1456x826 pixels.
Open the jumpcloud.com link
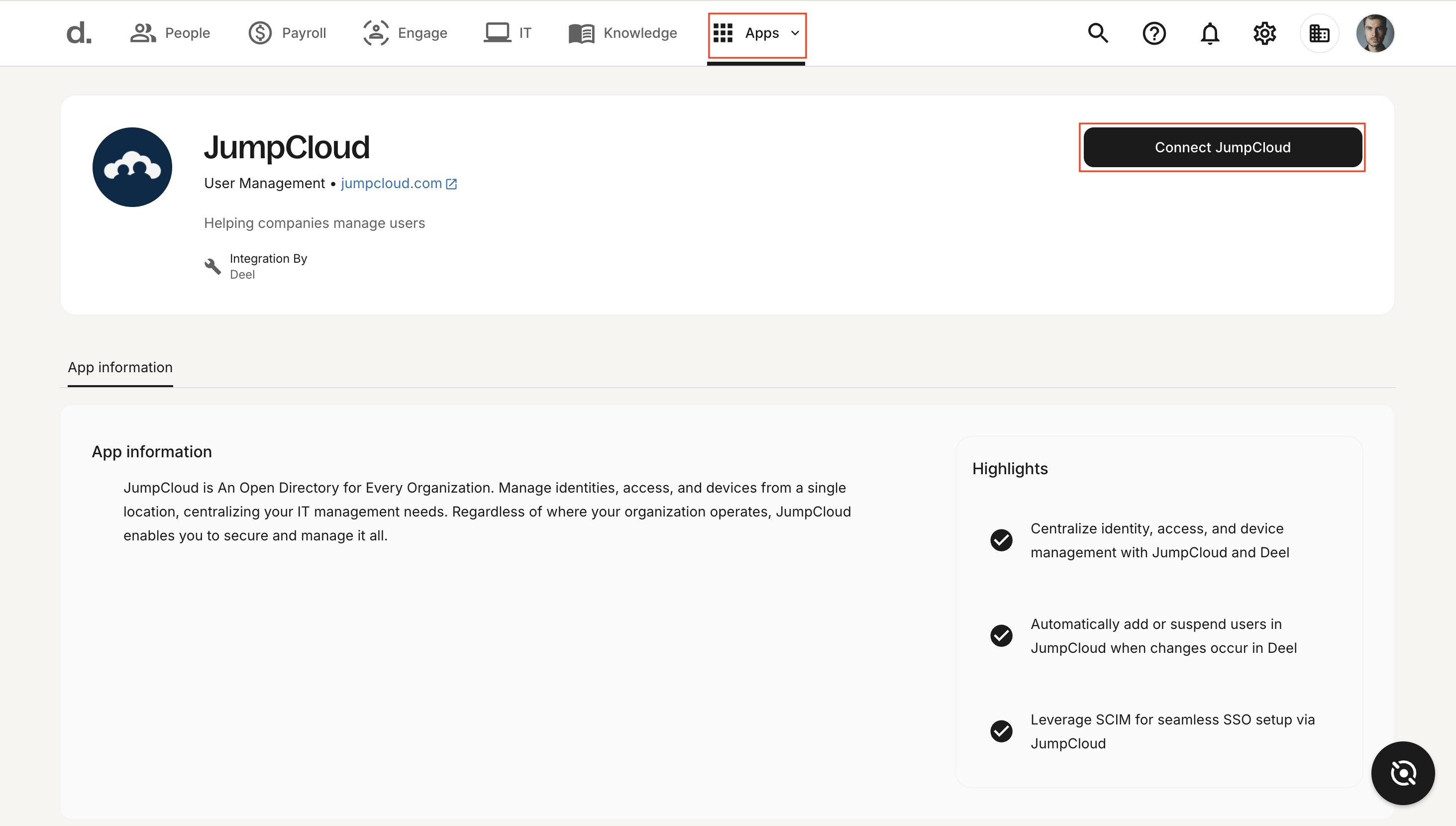398,183
